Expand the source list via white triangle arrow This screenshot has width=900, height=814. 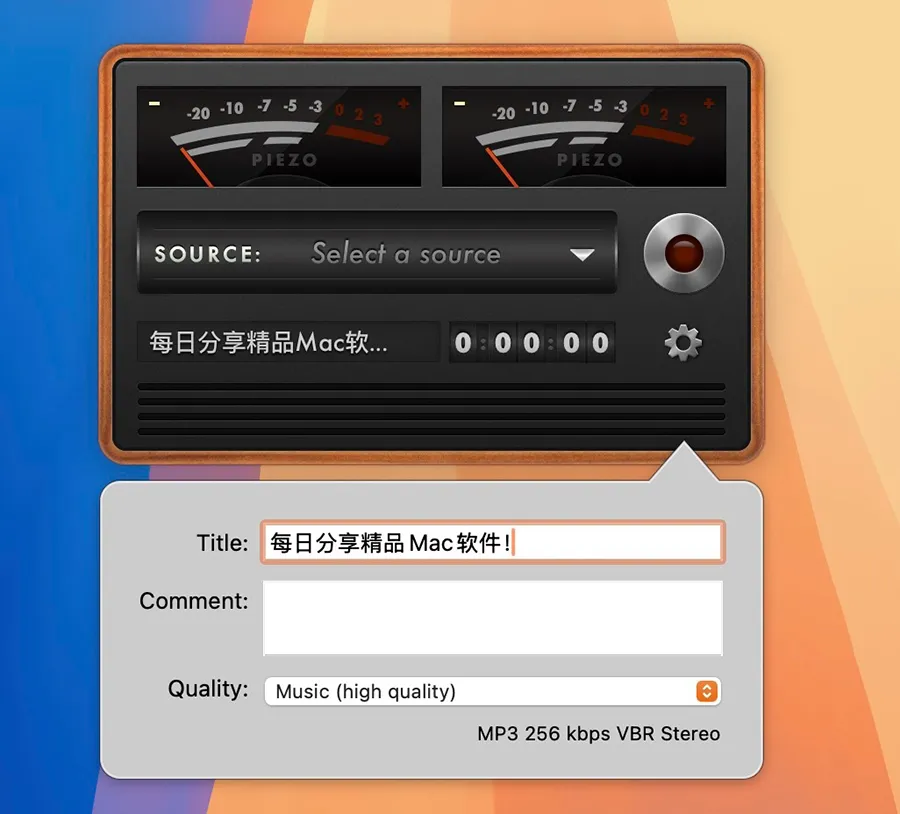coord(582,255)
